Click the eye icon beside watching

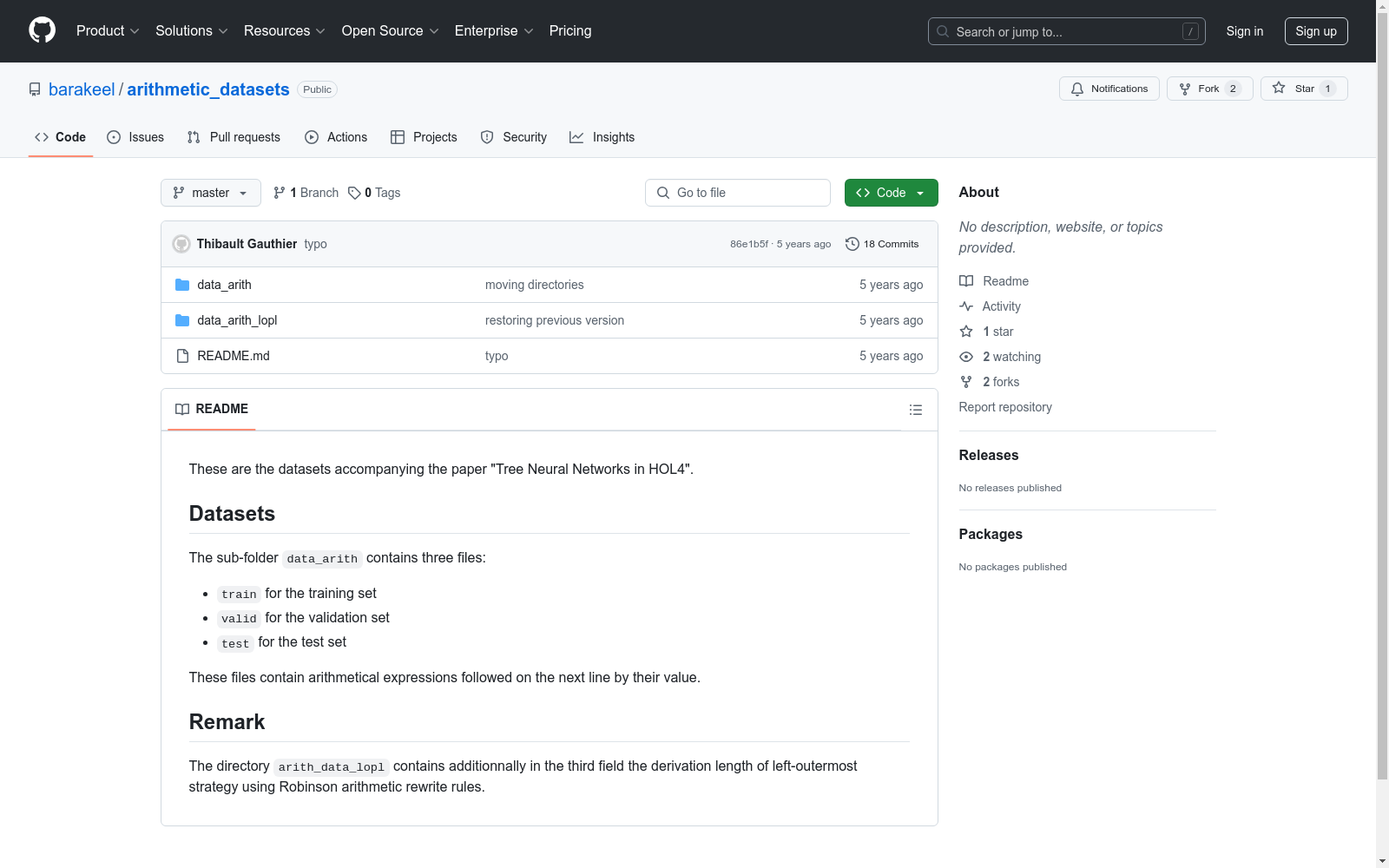[x=966, y=357]
